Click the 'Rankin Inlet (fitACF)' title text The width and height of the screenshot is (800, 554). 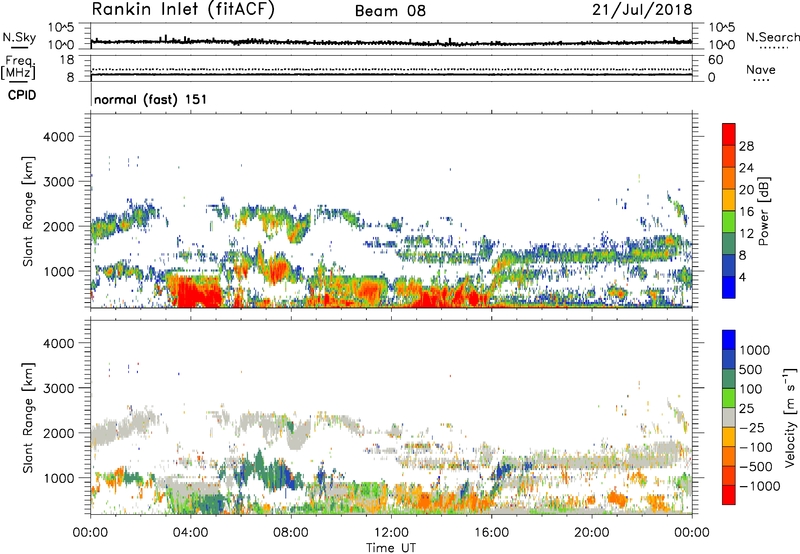(x=183, y=10)
